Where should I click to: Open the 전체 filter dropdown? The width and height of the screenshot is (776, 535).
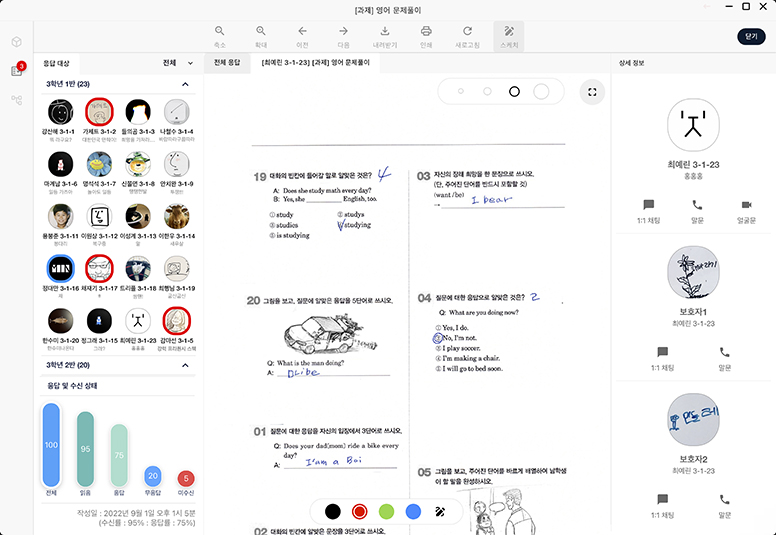tap(178, 63)
